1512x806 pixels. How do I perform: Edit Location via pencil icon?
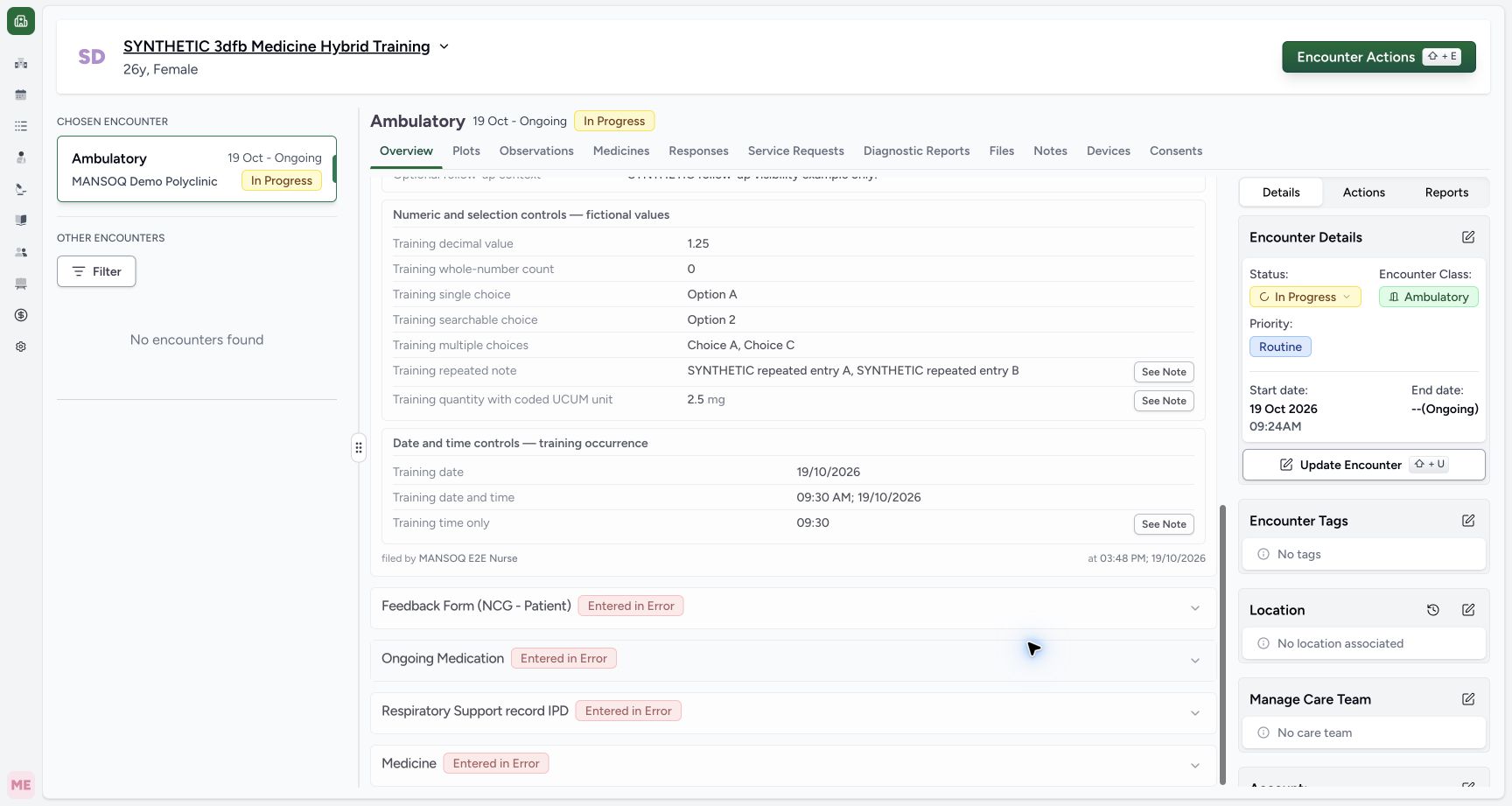point(1468,610)
